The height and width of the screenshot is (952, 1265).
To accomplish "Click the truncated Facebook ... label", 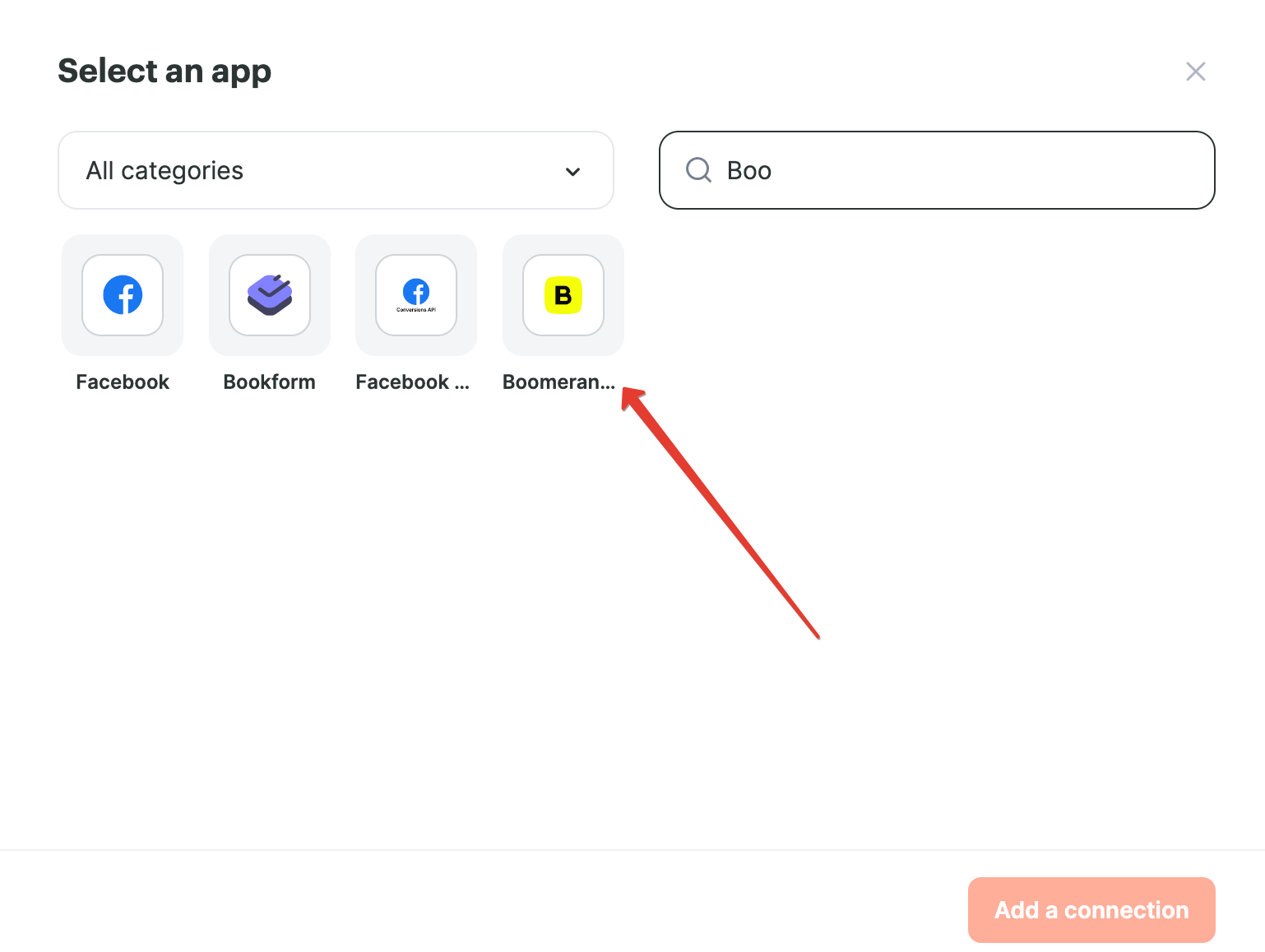I will click(x=413, y=382).
